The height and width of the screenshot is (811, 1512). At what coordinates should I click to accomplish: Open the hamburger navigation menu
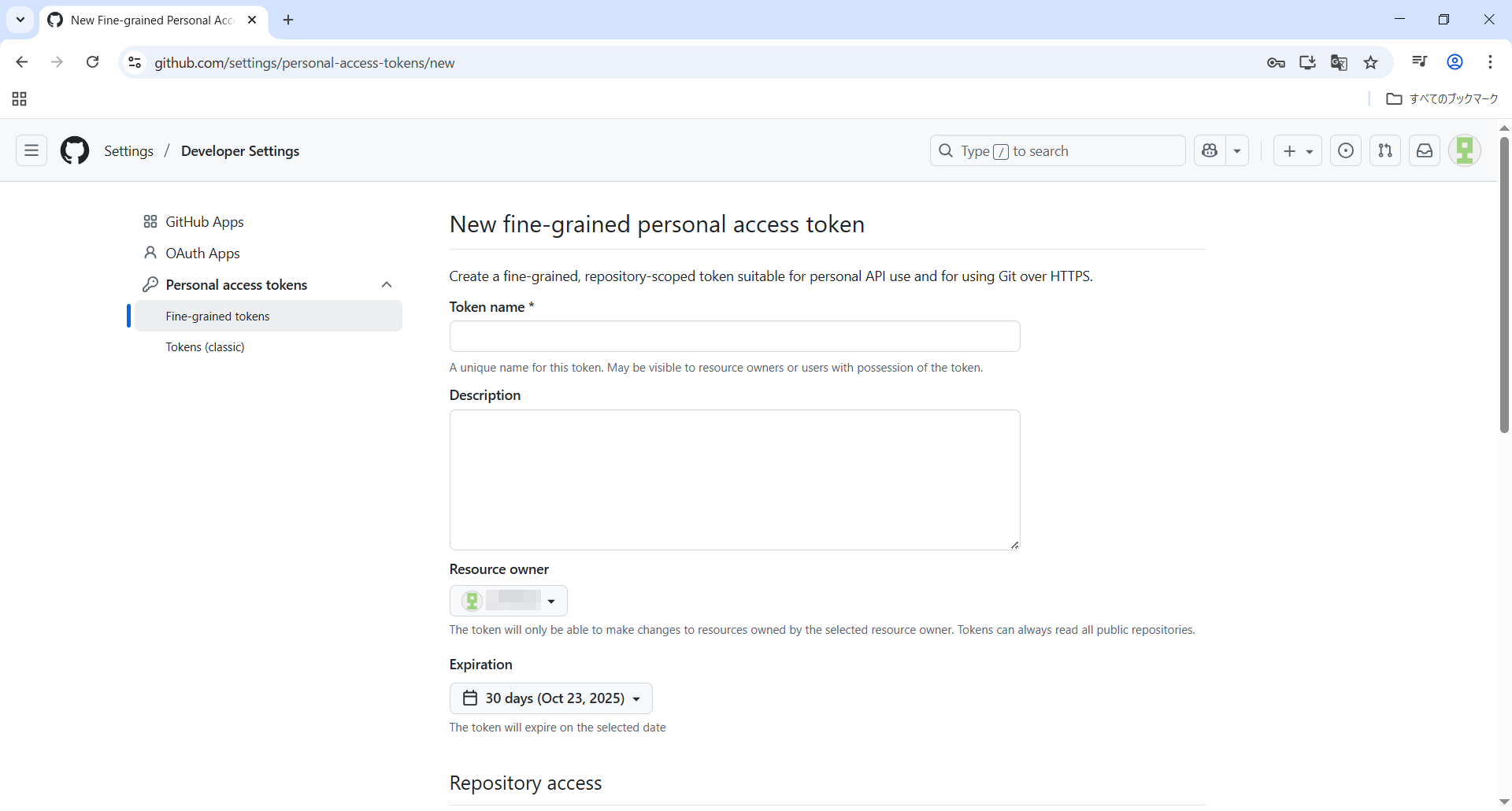[31, 150]
